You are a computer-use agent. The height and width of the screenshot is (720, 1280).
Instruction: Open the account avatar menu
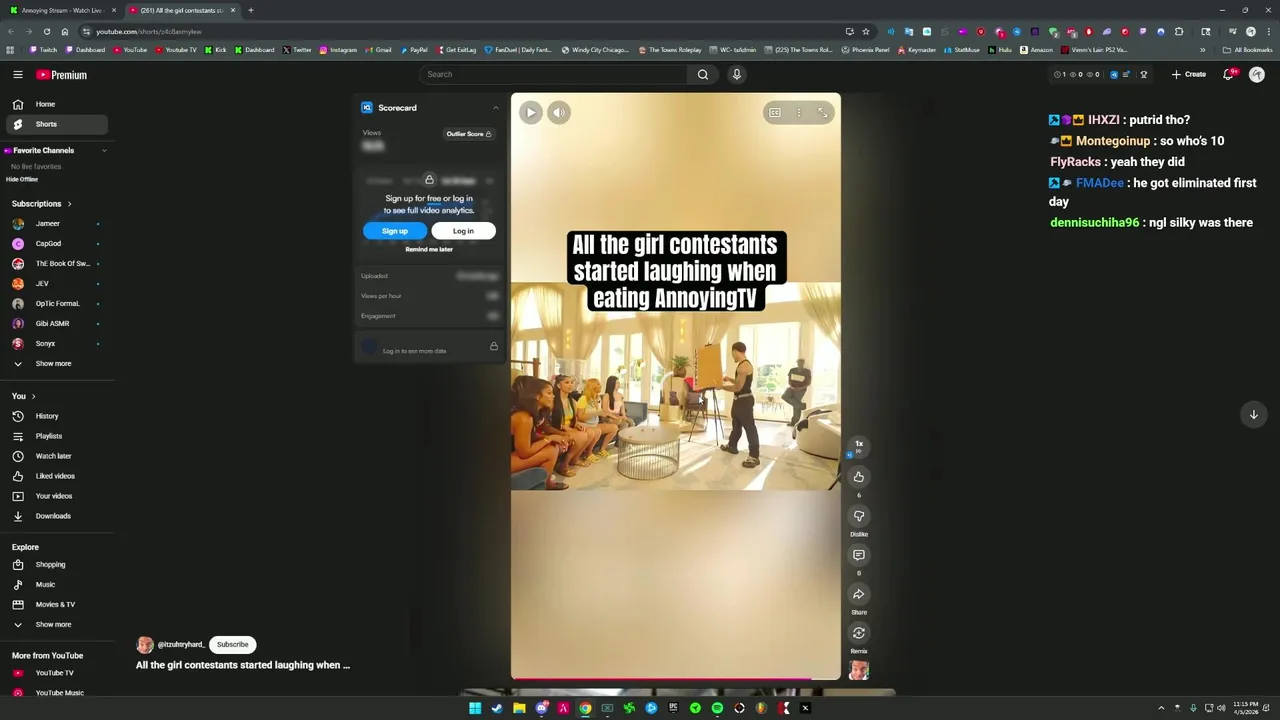click(1257, 74)
